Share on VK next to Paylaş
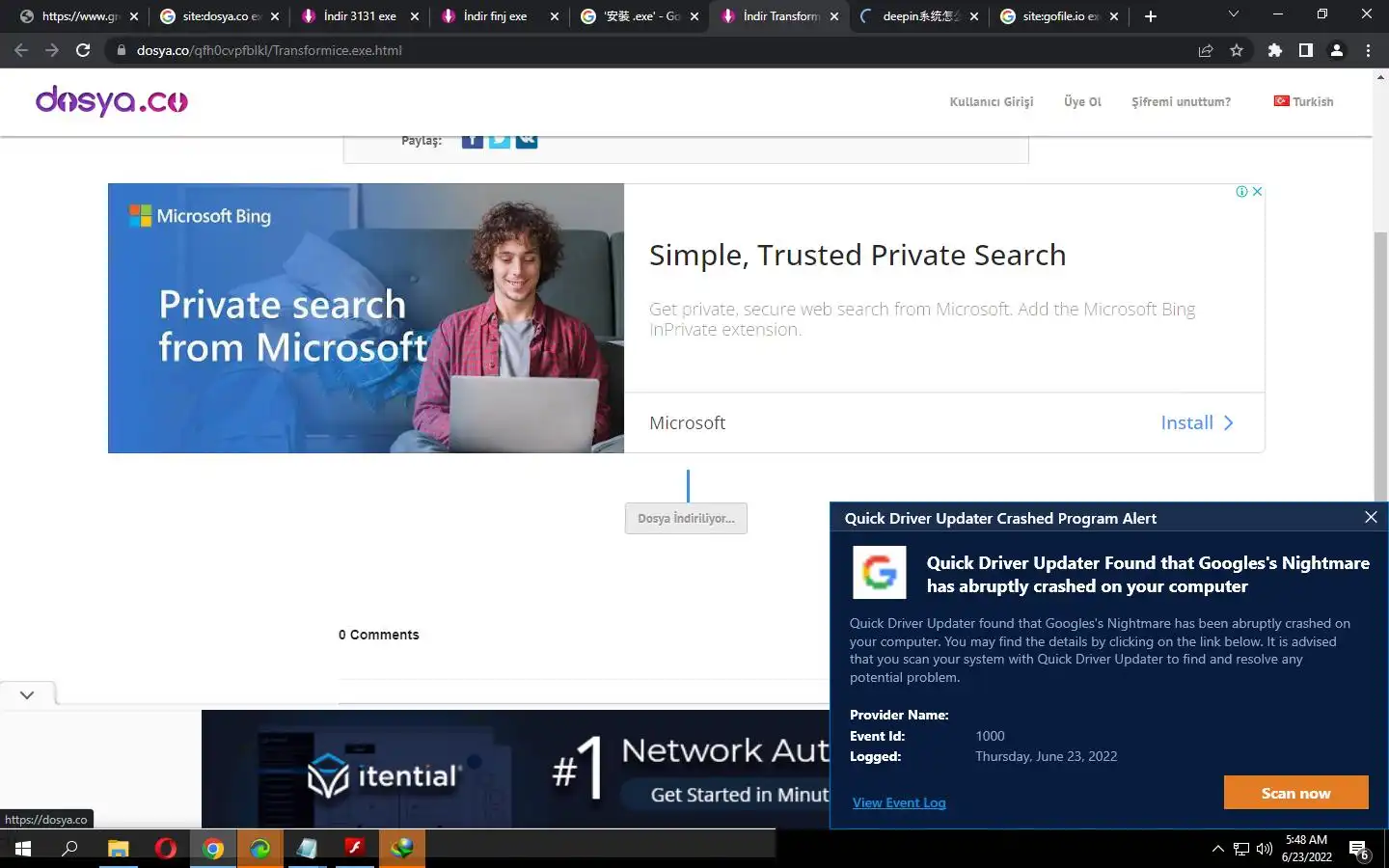 click(526, 141)
